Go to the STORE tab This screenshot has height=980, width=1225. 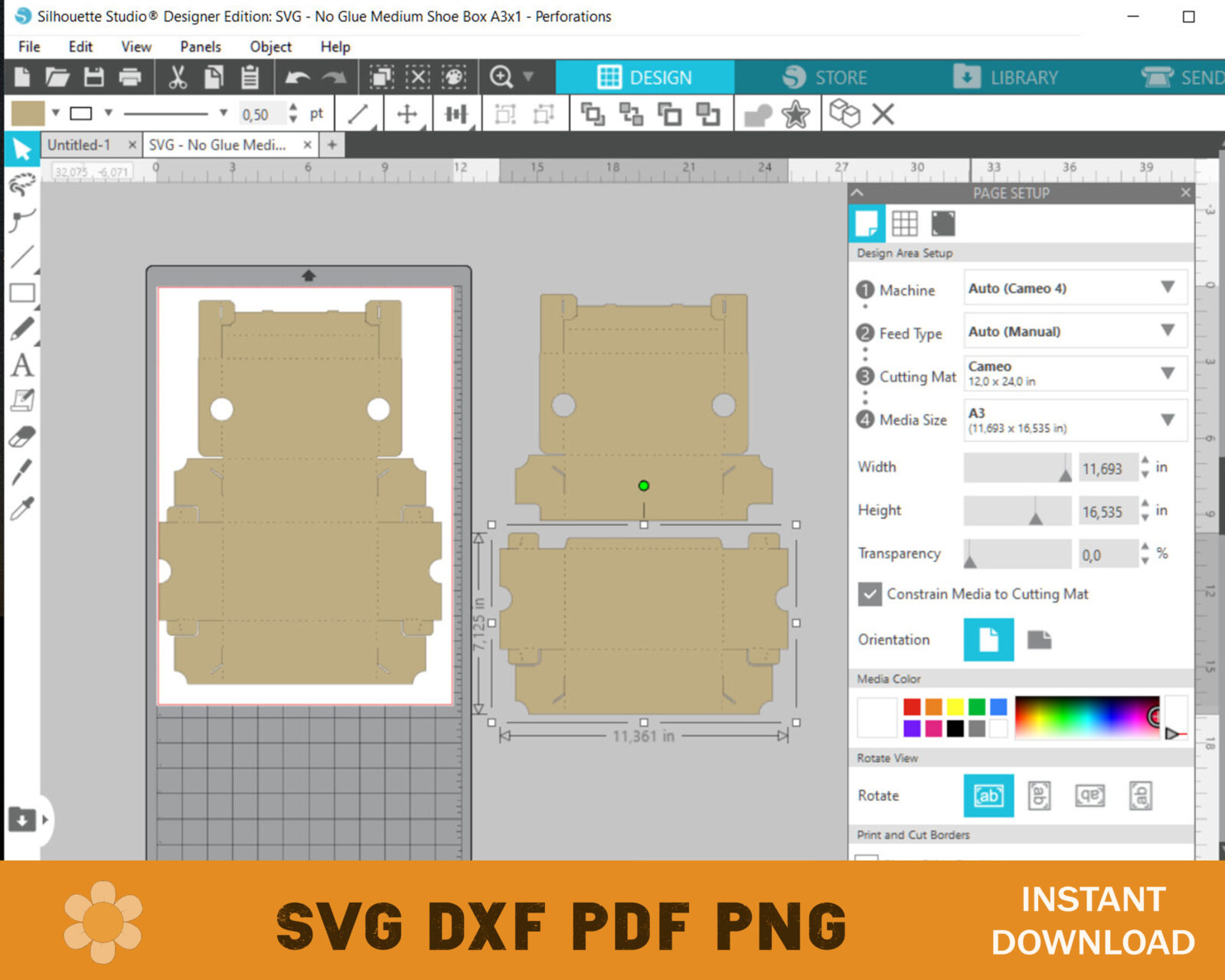825,77
